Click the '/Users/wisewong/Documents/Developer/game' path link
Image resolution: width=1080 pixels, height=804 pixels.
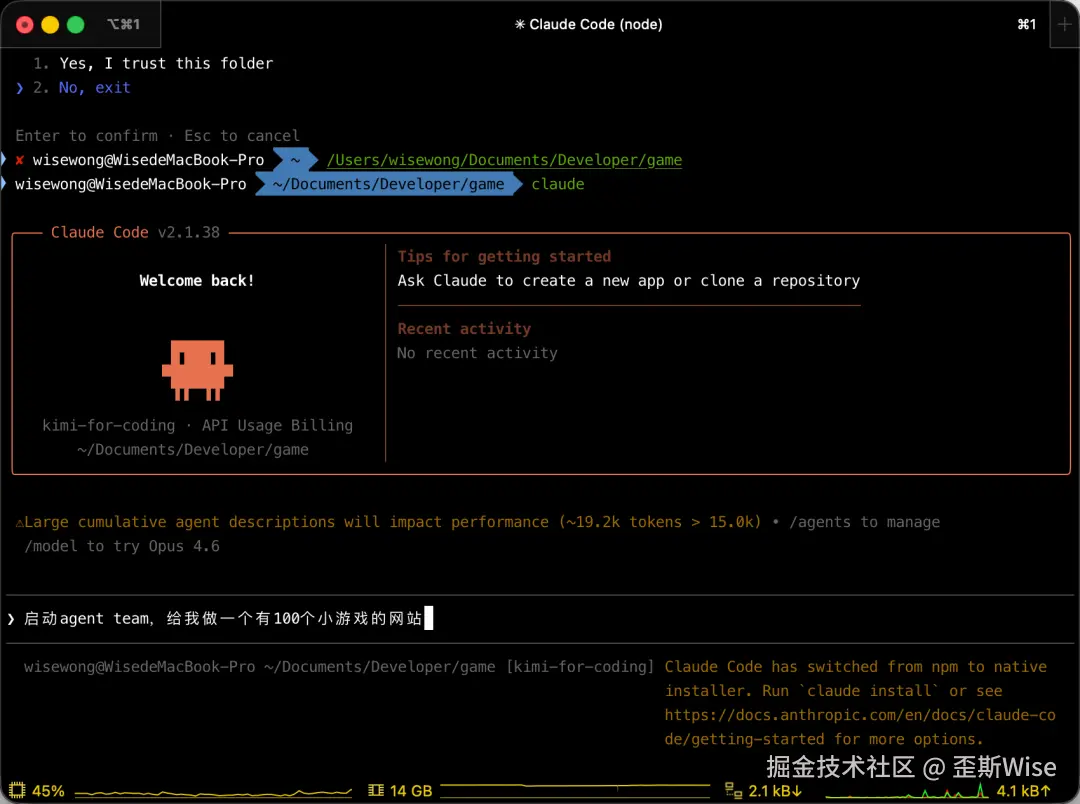tap(504, 160)
